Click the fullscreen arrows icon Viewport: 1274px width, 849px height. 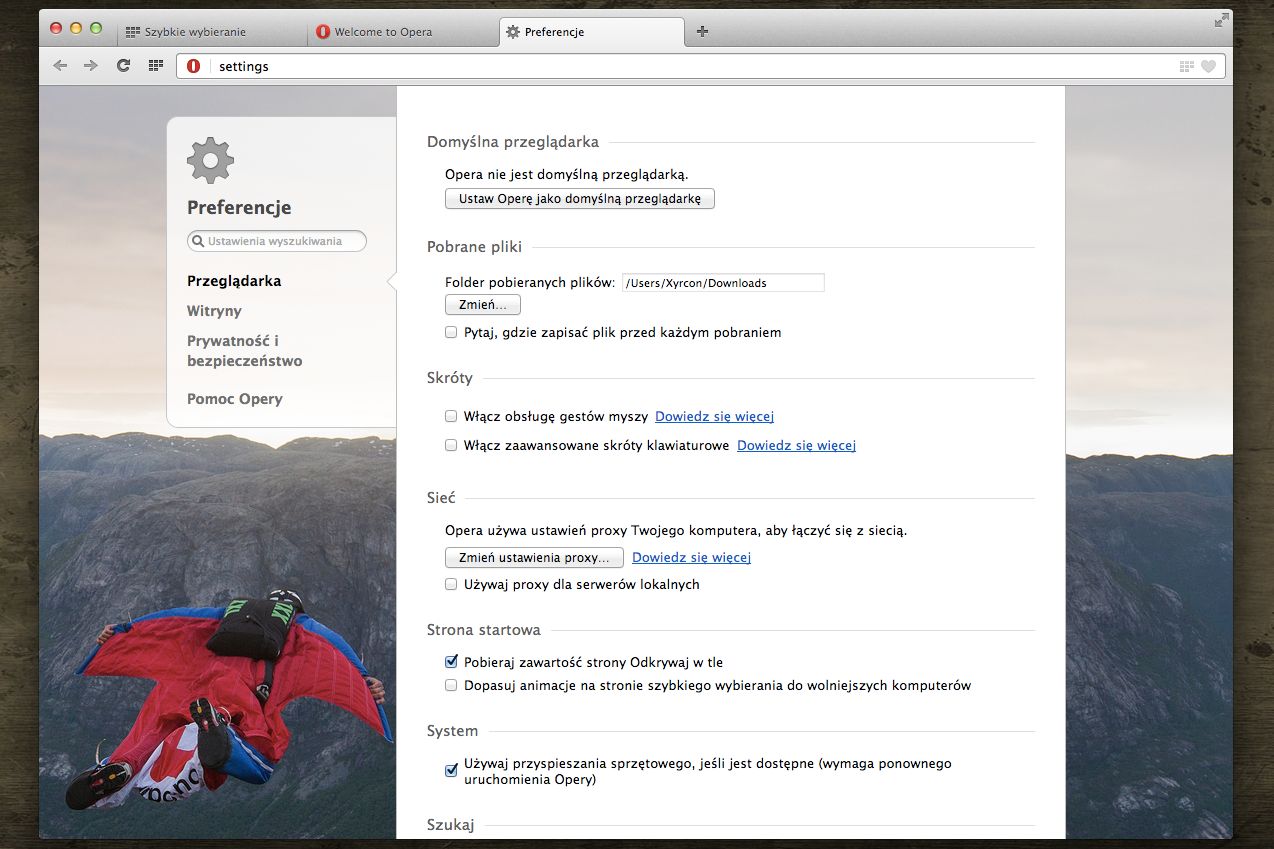1222,20
